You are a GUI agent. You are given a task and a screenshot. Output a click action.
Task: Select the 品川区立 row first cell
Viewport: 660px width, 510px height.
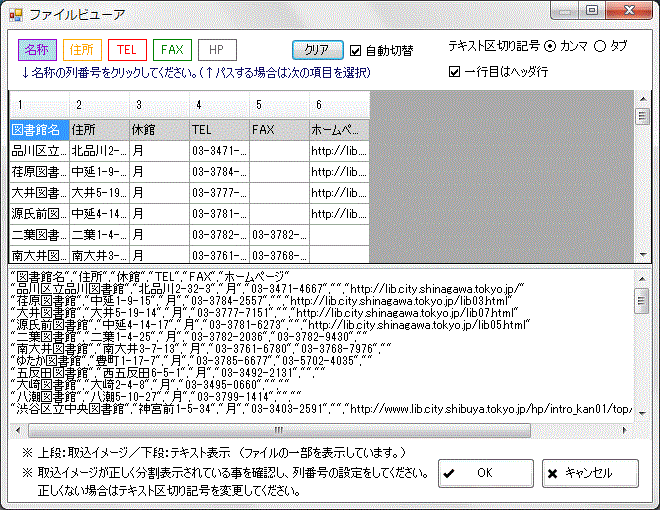pyautogui.click(x=39, y=151)
